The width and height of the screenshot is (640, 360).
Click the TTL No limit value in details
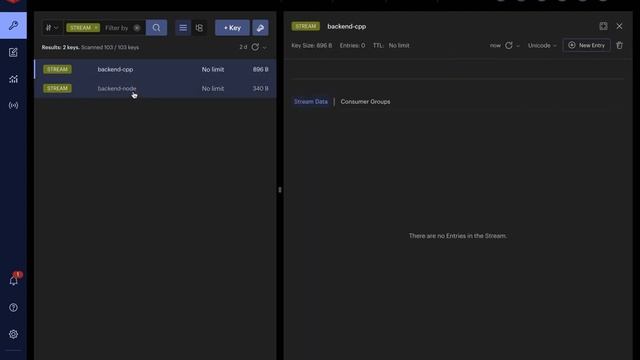point(399,45)
